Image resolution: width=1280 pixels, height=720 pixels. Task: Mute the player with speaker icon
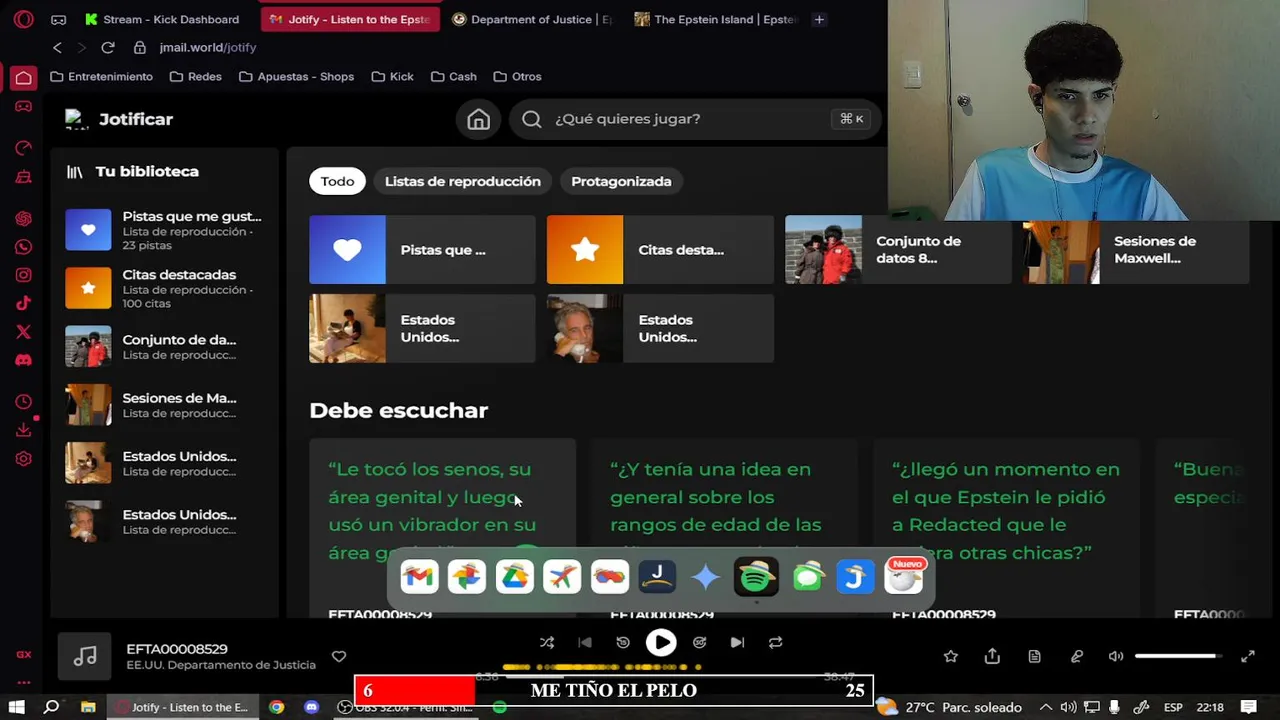click(1116, 656)
